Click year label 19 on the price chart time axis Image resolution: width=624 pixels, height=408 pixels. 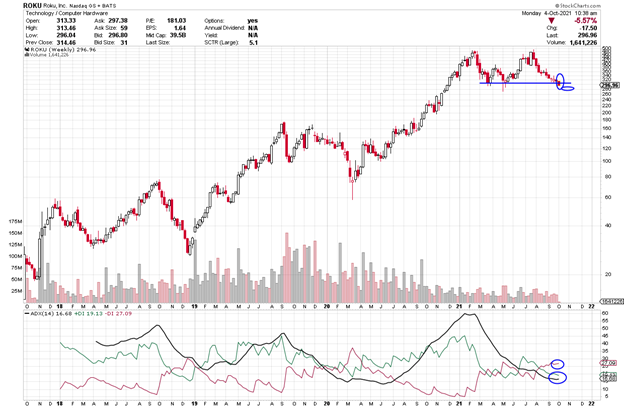pyautogui.click(x=195, y=306)
